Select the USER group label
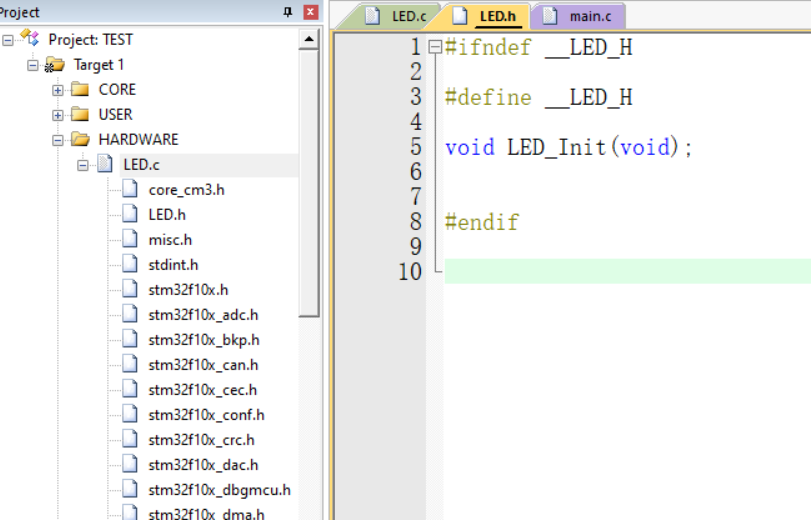This screenshot has width=811, height=520. [x=115, y=115]
